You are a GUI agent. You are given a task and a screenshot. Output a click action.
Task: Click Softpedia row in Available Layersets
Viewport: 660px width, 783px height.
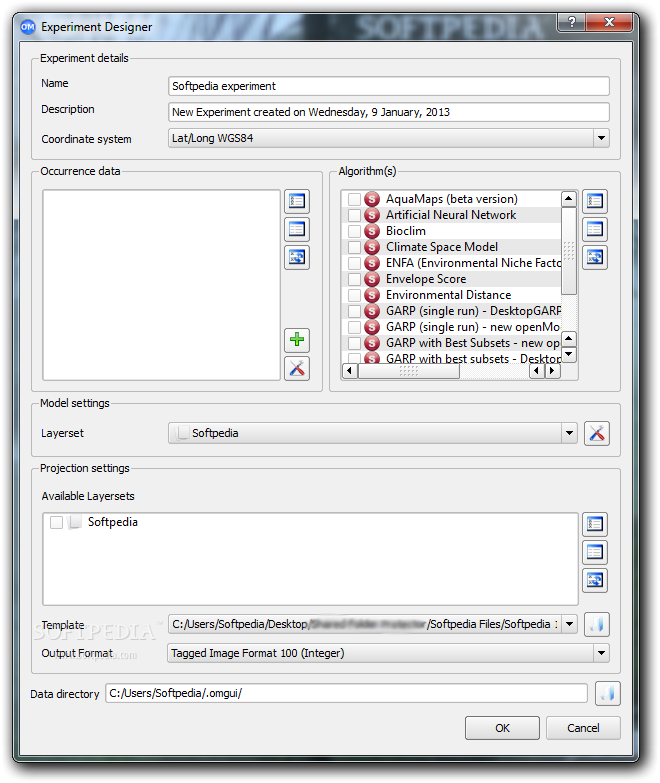point(310,522)
